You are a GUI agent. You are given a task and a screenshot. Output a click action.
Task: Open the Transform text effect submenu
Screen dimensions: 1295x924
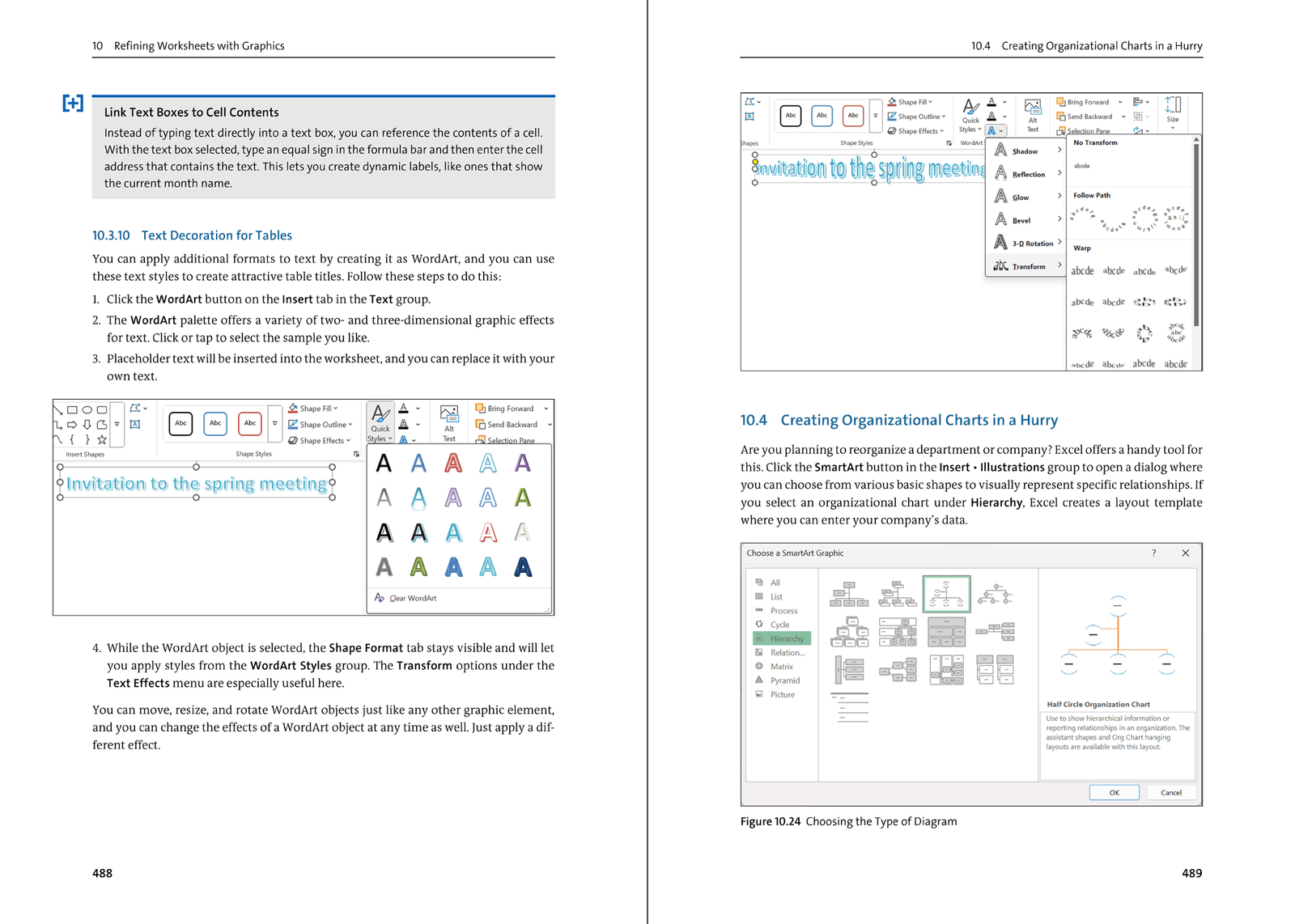tap(1025, 266)
